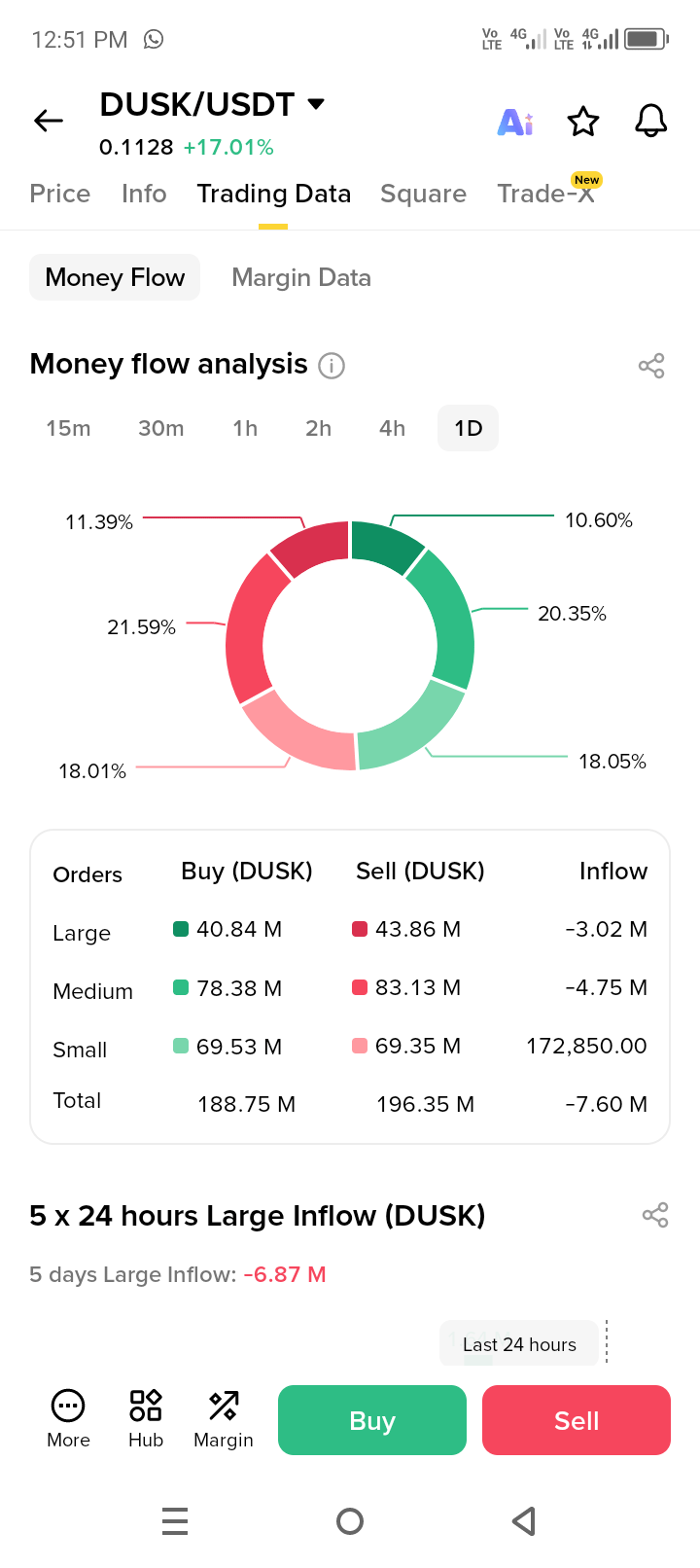Add DUSK/USDT to favorites star

[x=583, y=122]
